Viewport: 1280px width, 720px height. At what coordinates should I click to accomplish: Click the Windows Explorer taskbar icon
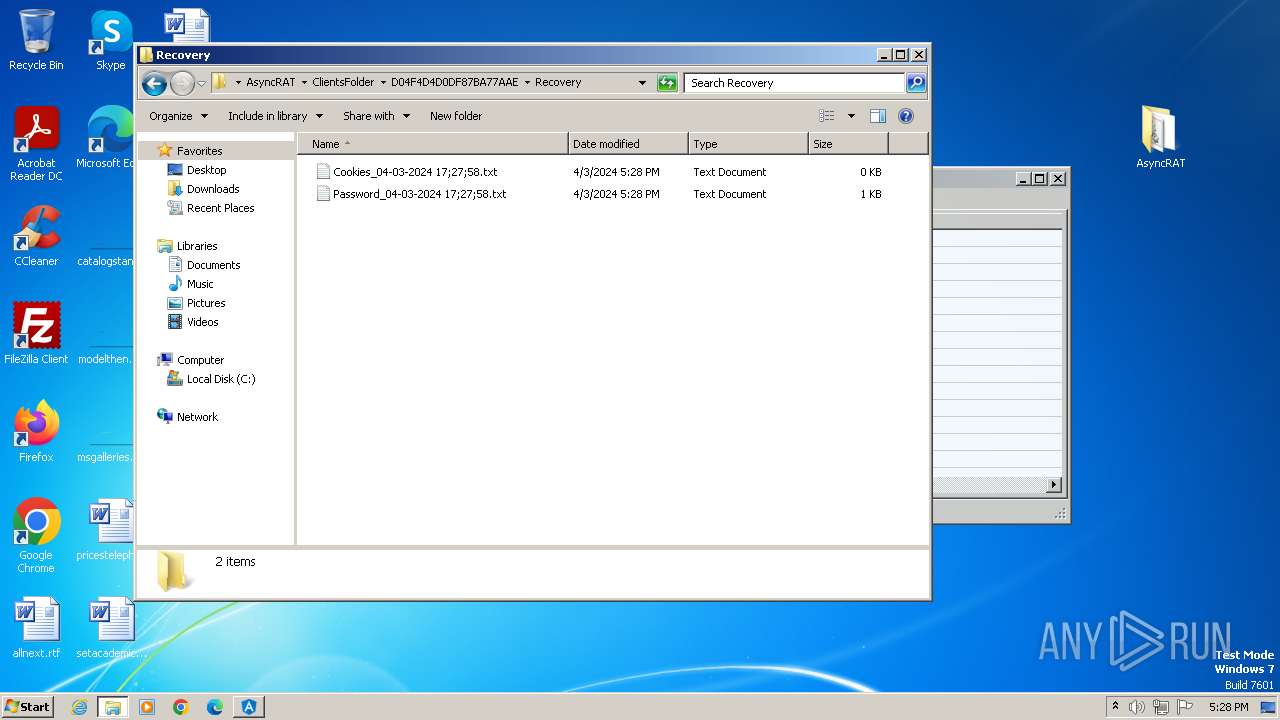tap(113, 707)
